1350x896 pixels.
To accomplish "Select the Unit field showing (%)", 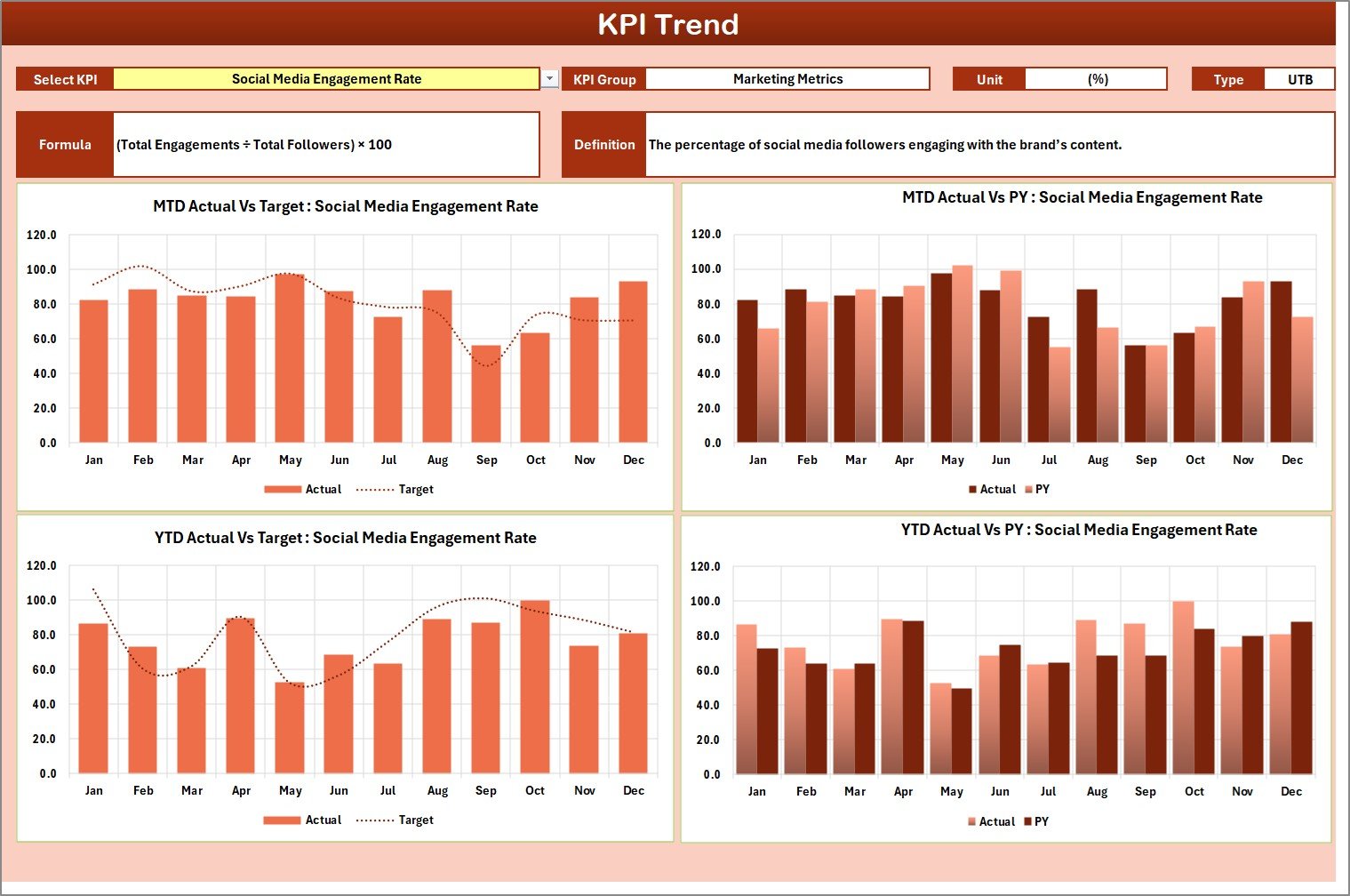I will (1097, 78).
